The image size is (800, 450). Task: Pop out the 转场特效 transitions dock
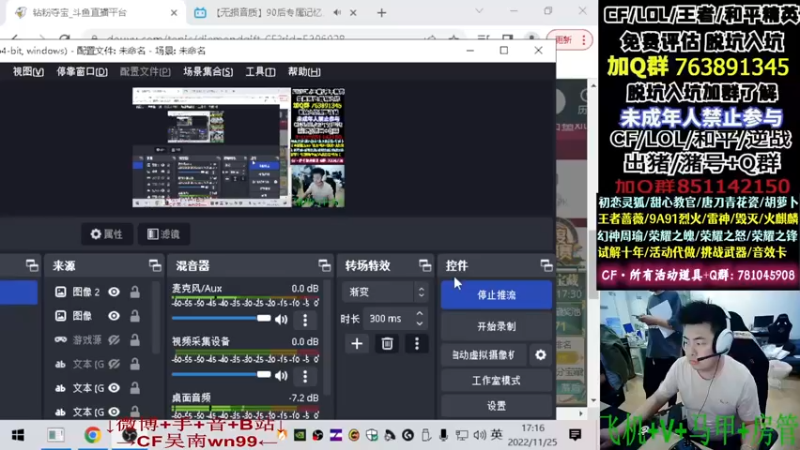pyautogui.click(x=424, y=265)
